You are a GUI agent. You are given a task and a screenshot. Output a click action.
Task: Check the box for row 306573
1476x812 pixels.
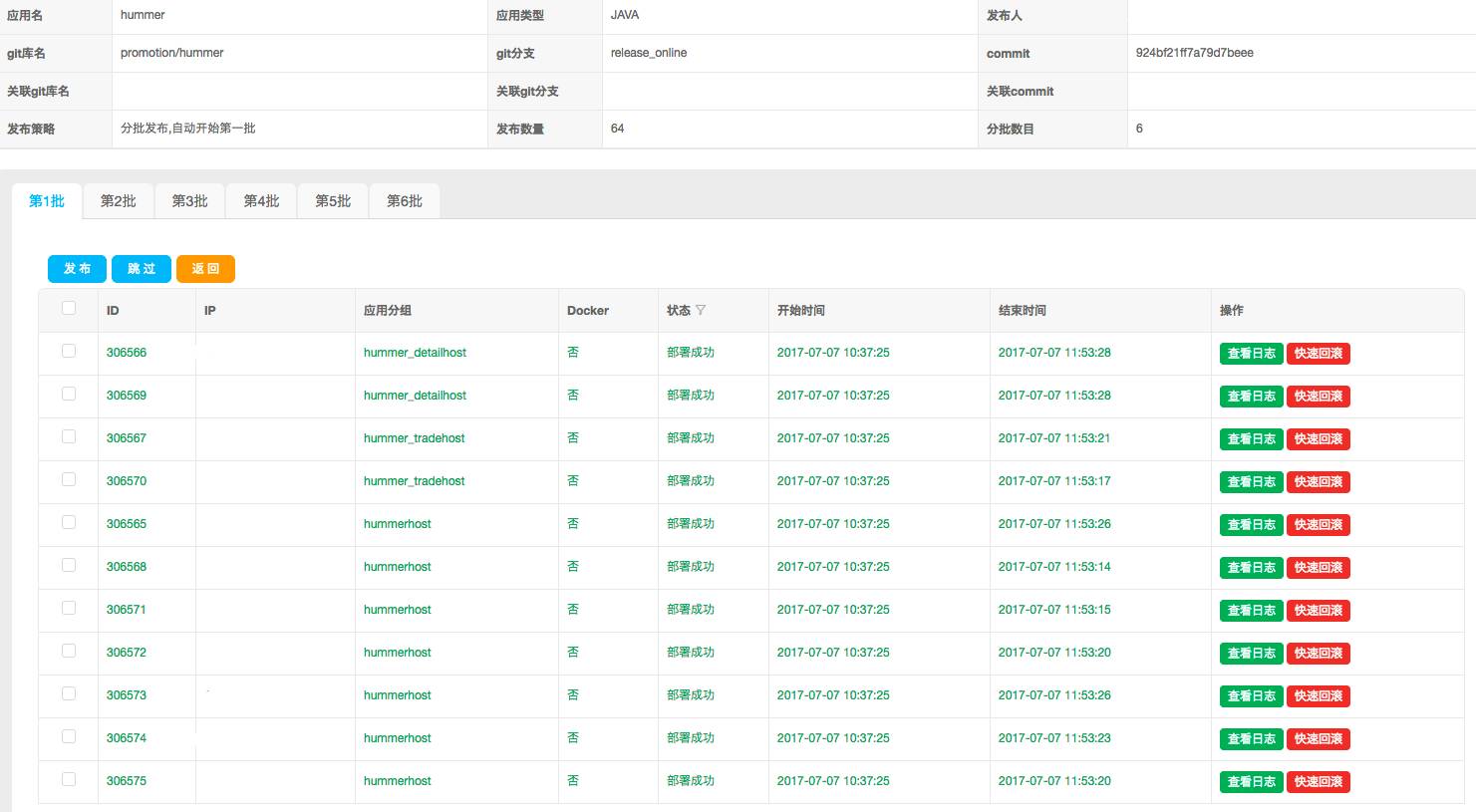coord(69,693)
